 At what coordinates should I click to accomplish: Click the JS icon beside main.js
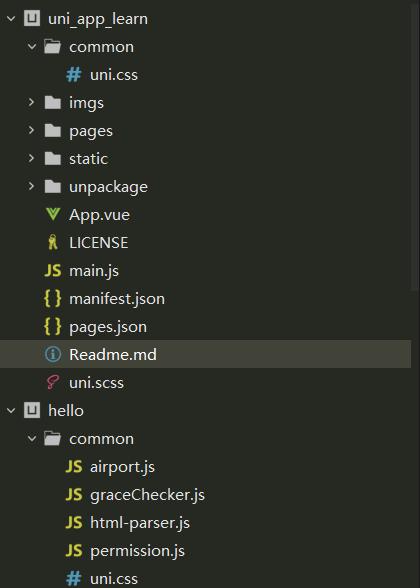click(52, 270)
